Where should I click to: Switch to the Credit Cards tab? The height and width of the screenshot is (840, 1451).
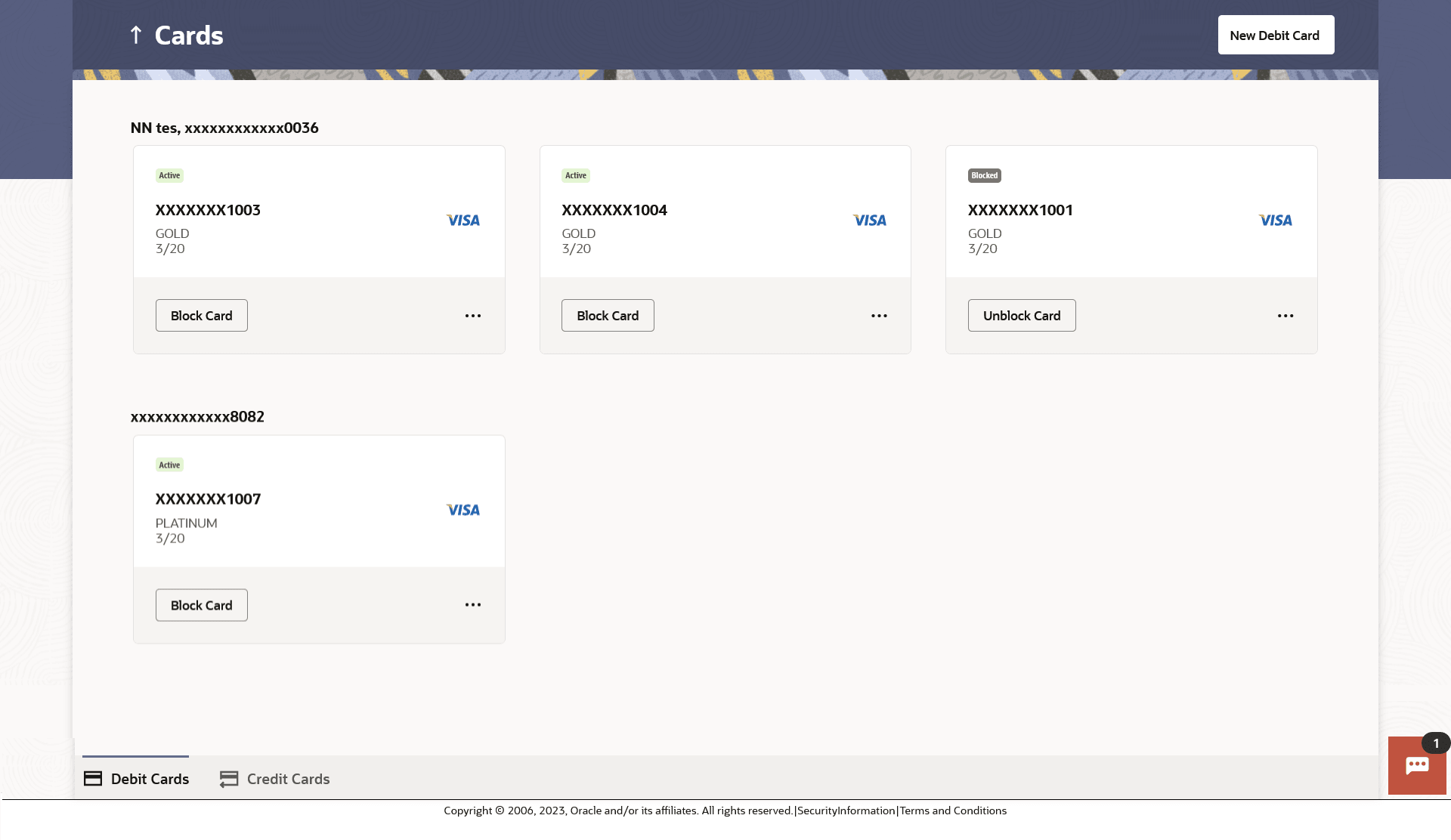click(288, 779)
